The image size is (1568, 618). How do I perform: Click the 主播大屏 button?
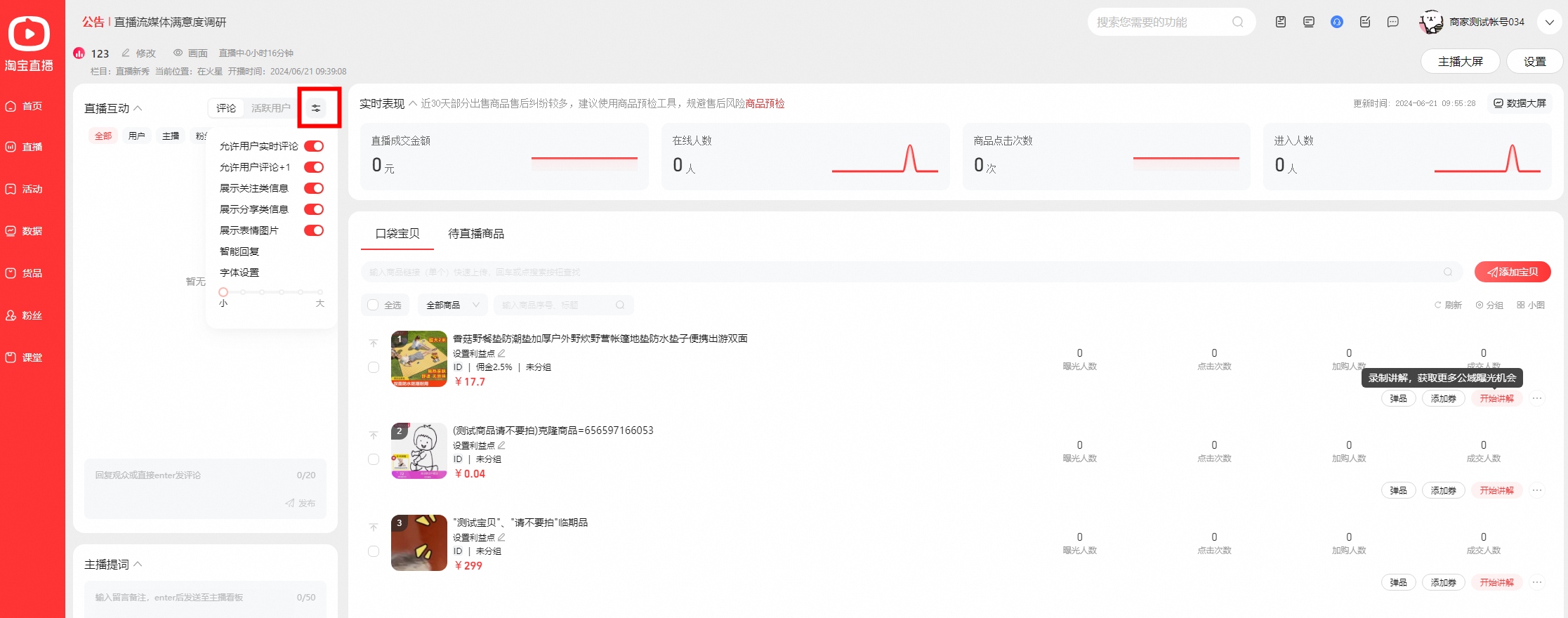pyautogui.click(x=1461, y=62)
